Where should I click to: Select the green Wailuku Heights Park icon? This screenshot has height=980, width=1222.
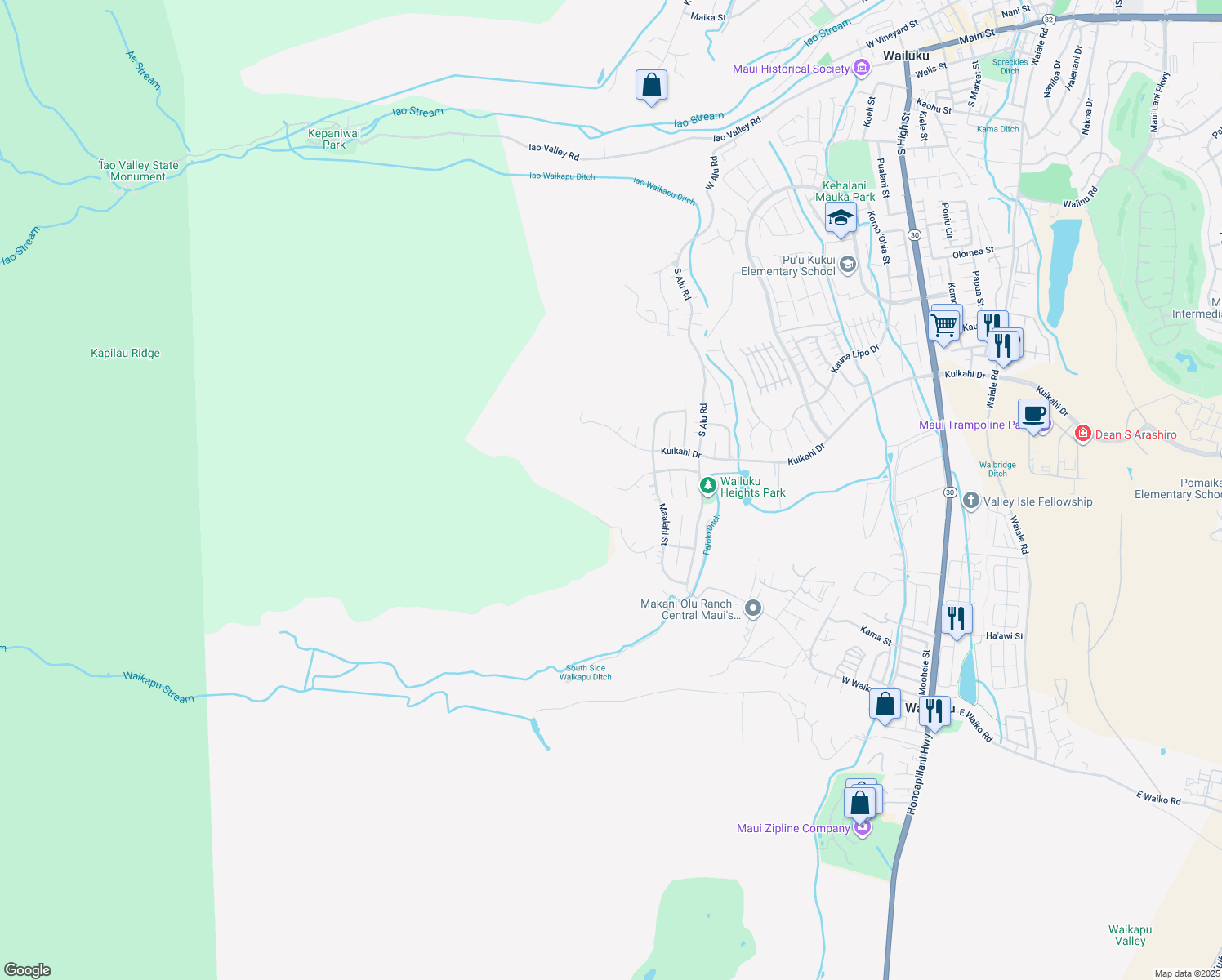(708, 486)
